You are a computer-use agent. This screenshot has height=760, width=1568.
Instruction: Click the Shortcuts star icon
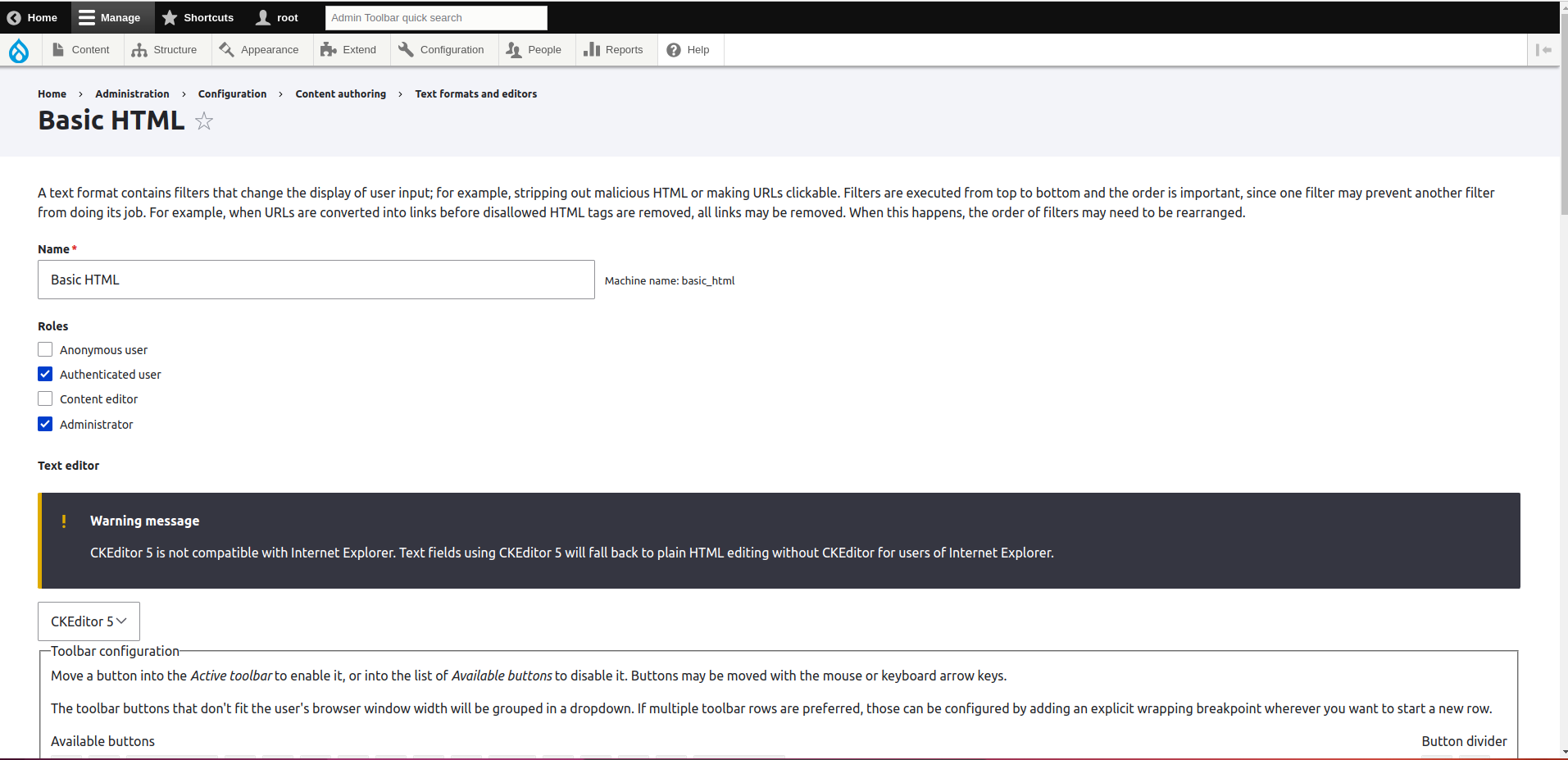point(170,17)
